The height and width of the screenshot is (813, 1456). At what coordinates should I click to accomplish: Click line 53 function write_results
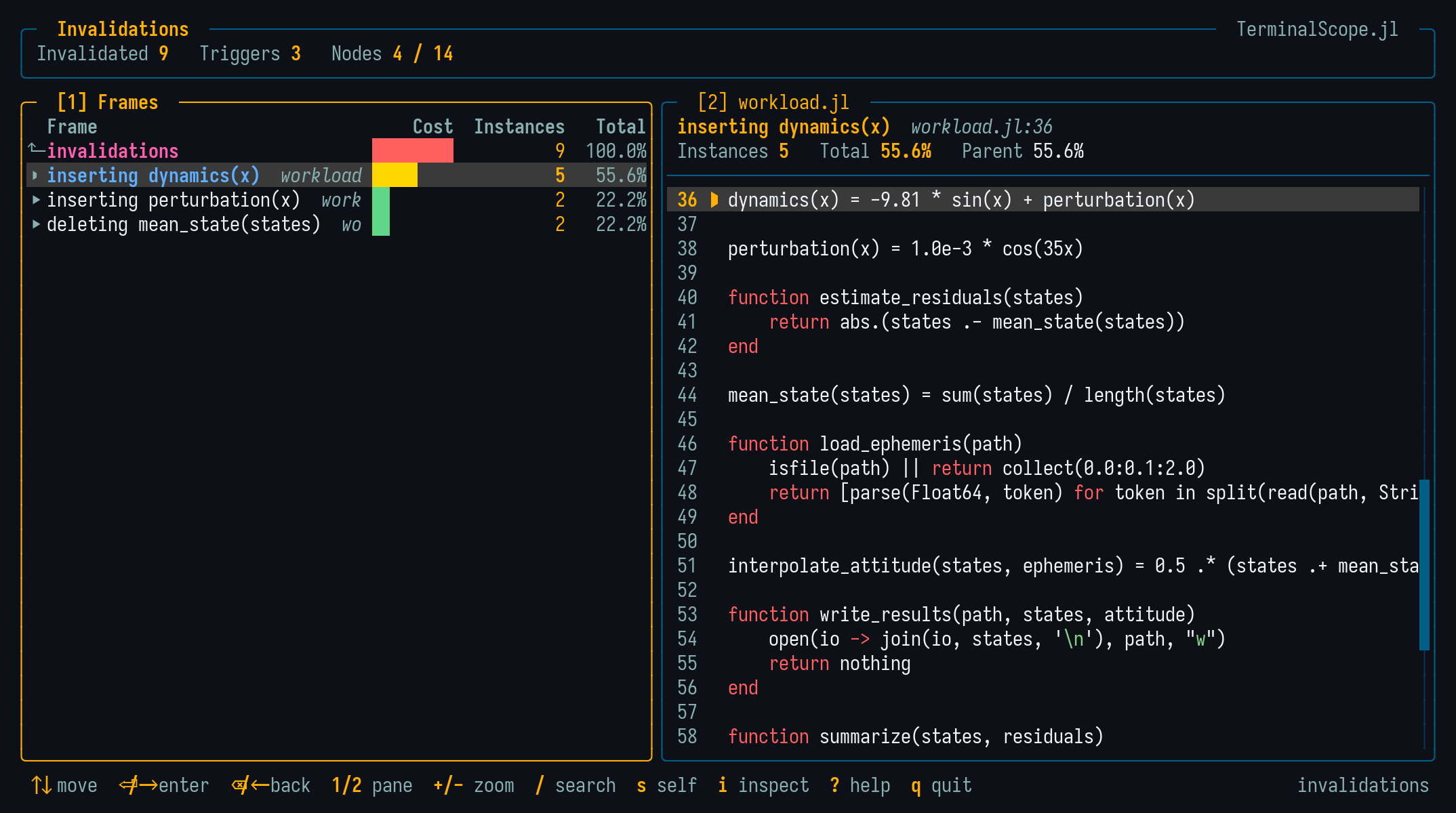961,614
